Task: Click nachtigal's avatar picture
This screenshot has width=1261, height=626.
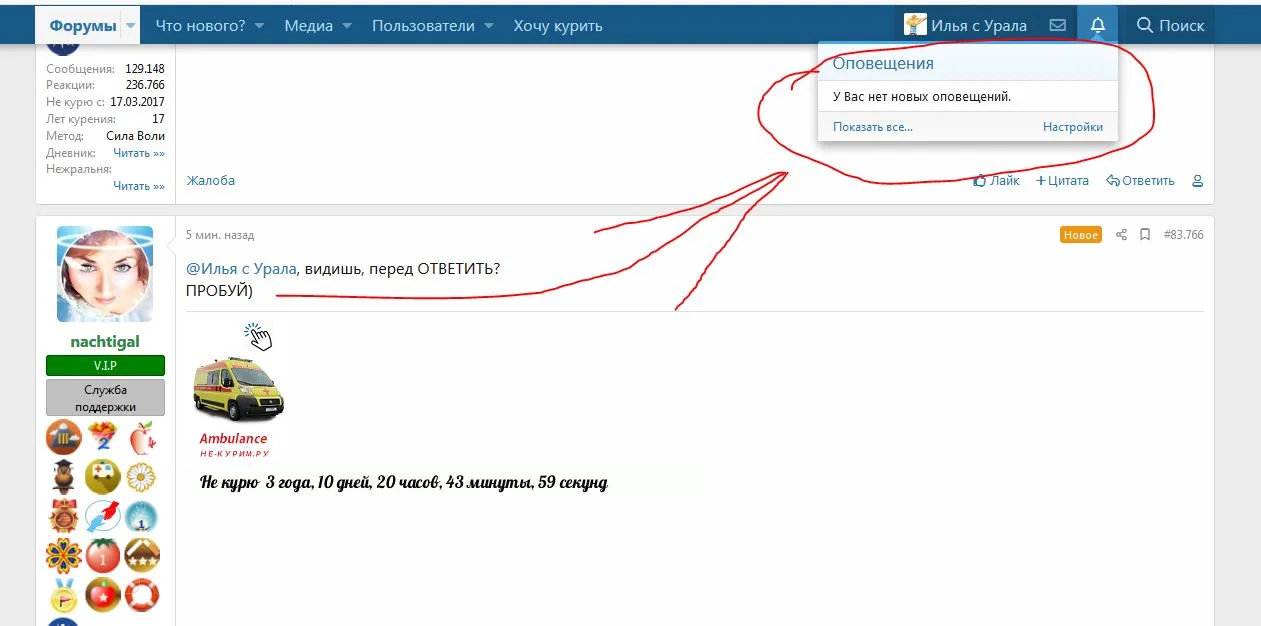Action: 104,273
